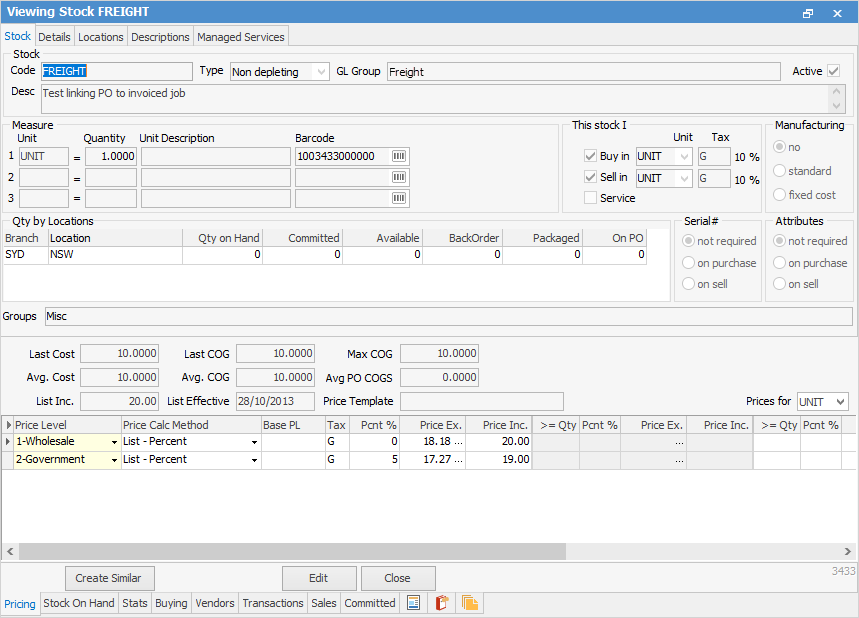Screen dimensions: 859x618
Task: Click the stock Code field FREIGHT
Action: [x=116, y=72]
